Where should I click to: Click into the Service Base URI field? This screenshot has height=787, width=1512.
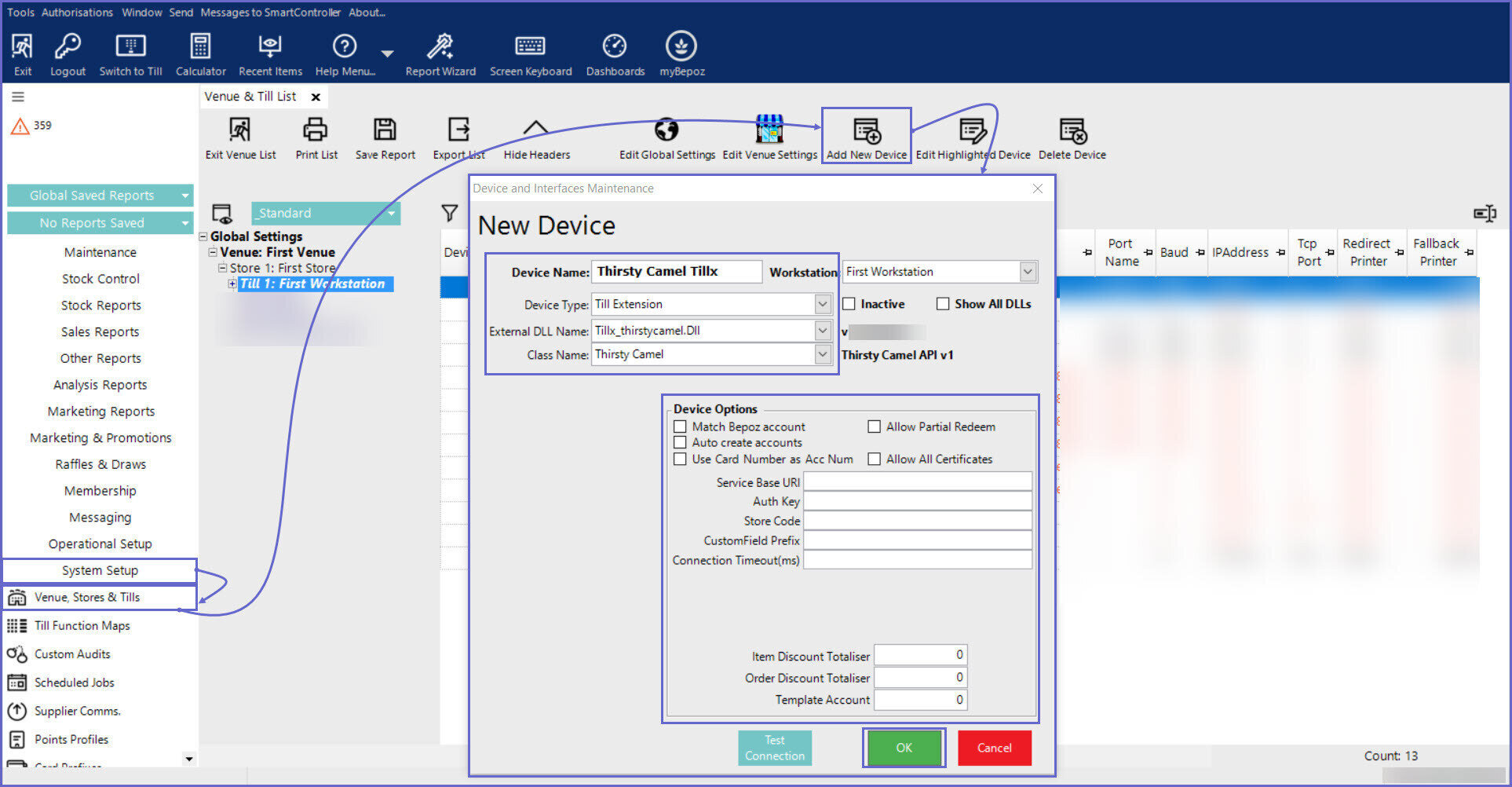pyautogui.click(x=917, y=482)
